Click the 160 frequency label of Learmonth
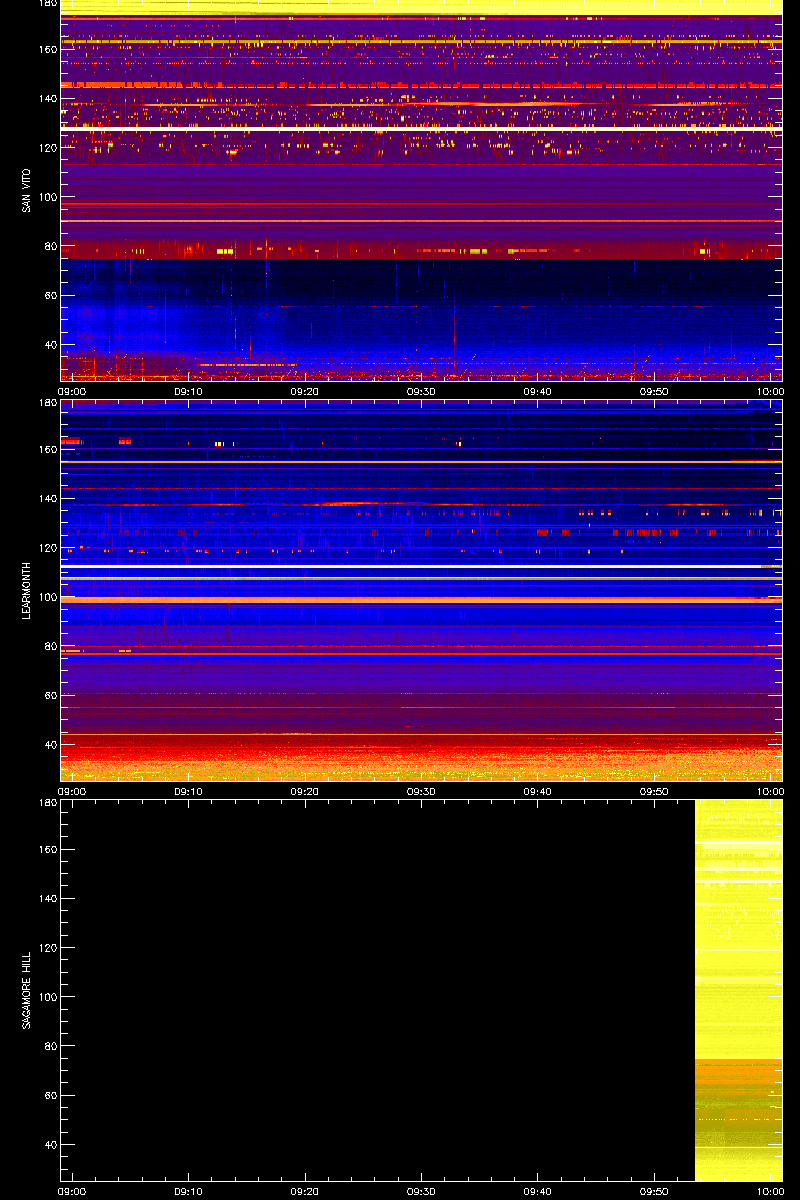 (x=47, y=450)
